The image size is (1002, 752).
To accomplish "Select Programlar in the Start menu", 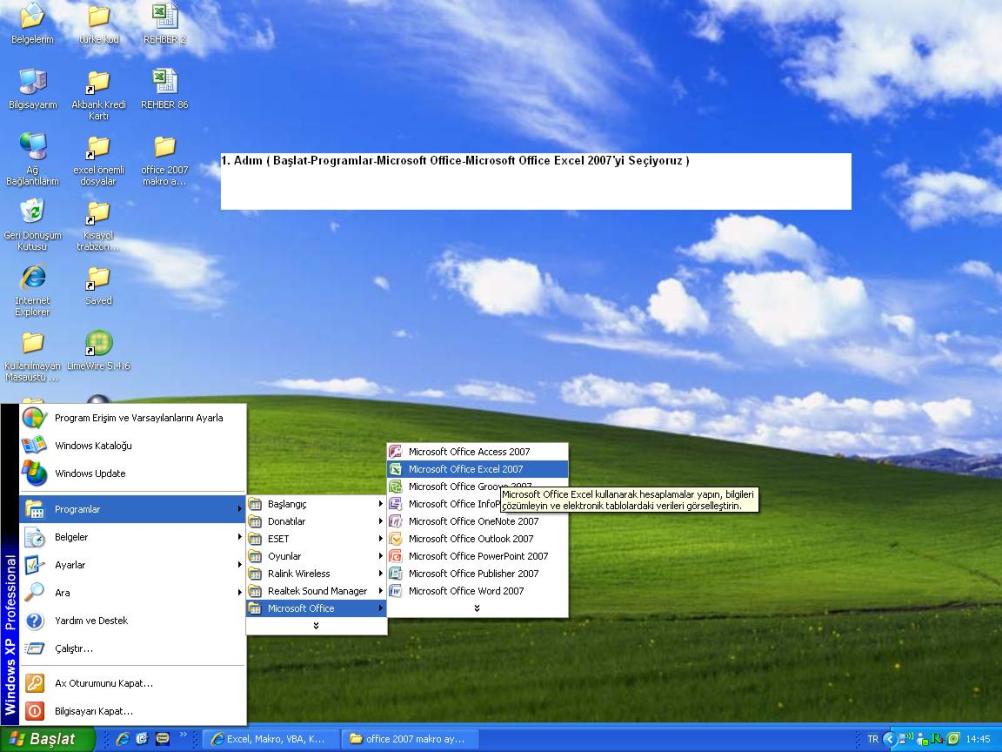I will [132, 509].
